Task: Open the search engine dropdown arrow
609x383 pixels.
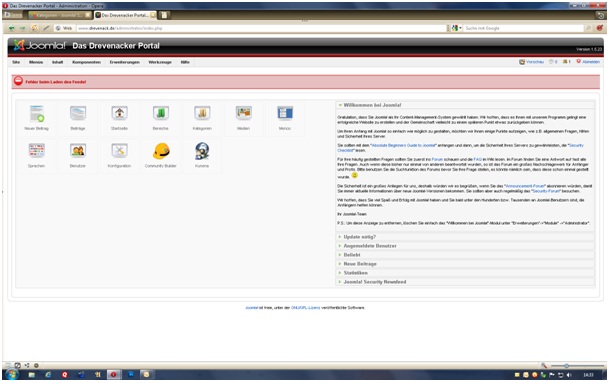Action: (460, 28)
